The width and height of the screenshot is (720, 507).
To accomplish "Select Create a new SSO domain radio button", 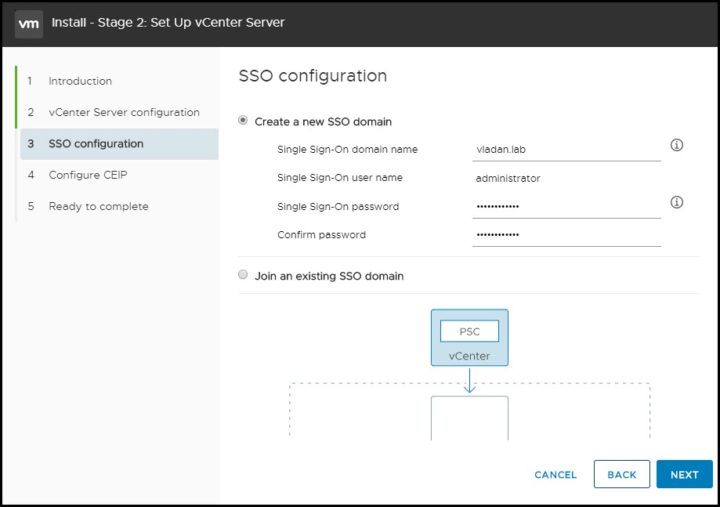I will pos(243,121).
